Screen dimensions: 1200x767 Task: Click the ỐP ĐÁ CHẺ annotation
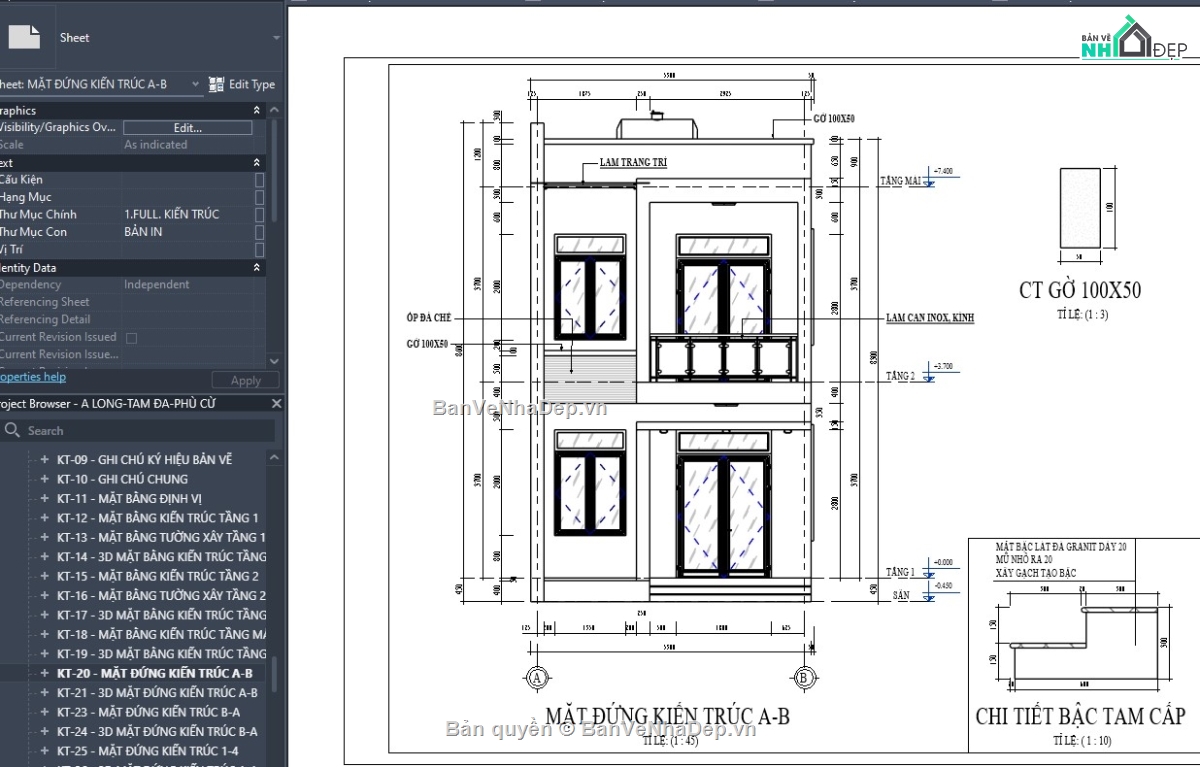tap(430, 317)
